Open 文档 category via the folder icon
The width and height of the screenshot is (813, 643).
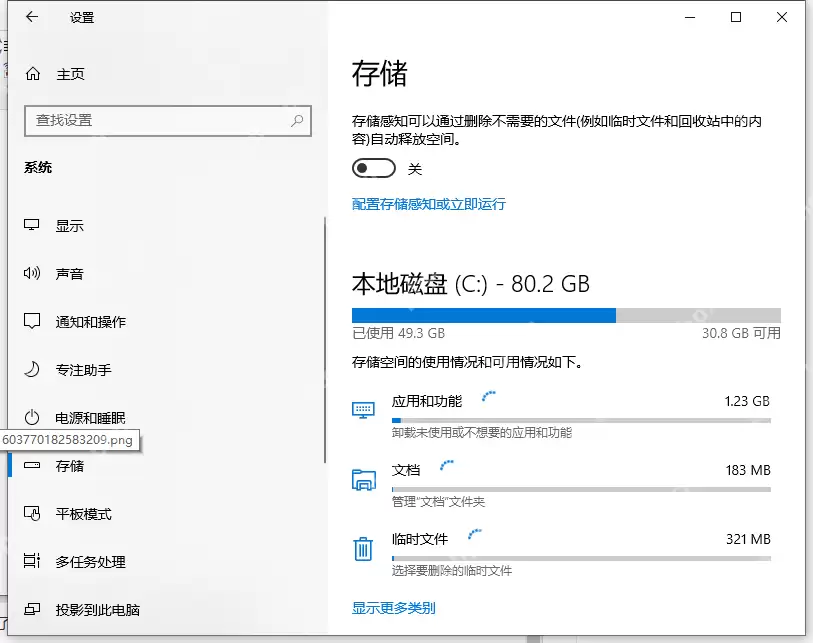[x=363, y=479]
